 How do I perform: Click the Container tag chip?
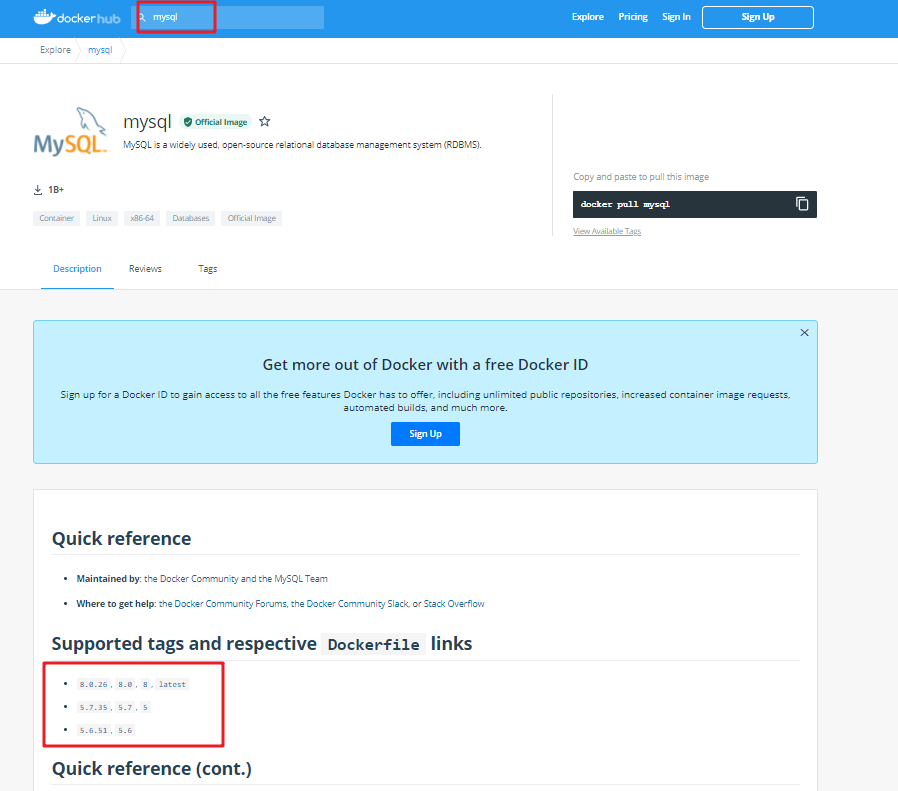coord(57,218)
